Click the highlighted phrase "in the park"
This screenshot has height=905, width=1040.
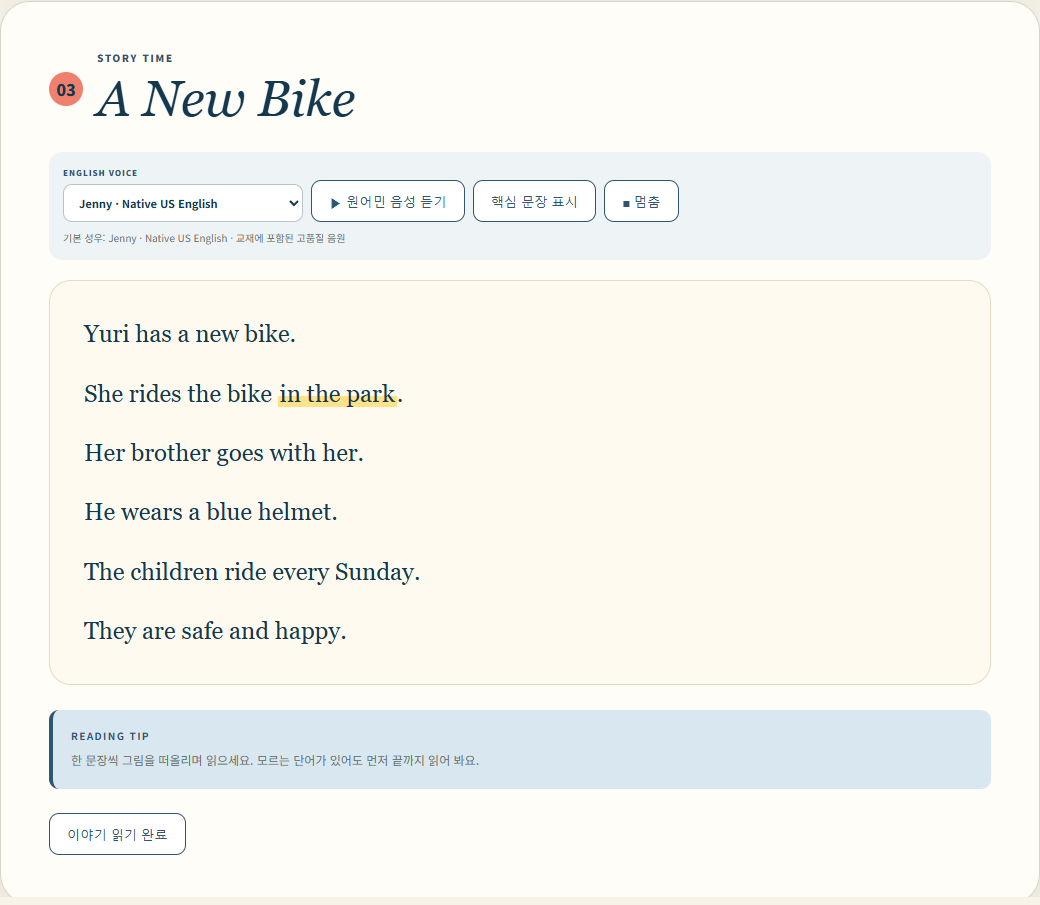pyautogui.click(x=338, y=394)
